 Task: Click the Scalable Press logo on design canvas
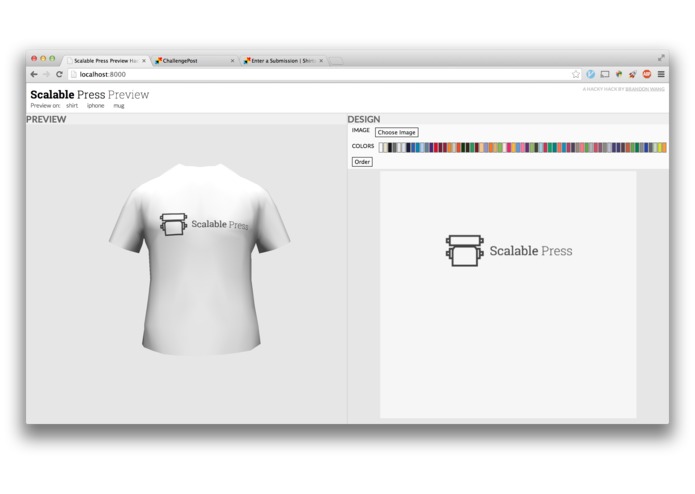[x=509, y=251]
